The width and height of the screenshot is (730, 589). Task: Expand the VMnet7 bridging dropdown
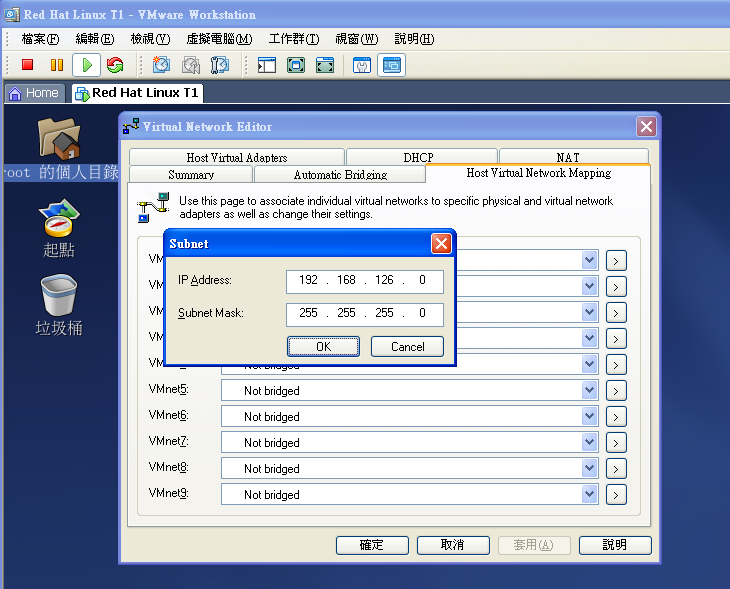pyautogui.click(x=589, y=442)
